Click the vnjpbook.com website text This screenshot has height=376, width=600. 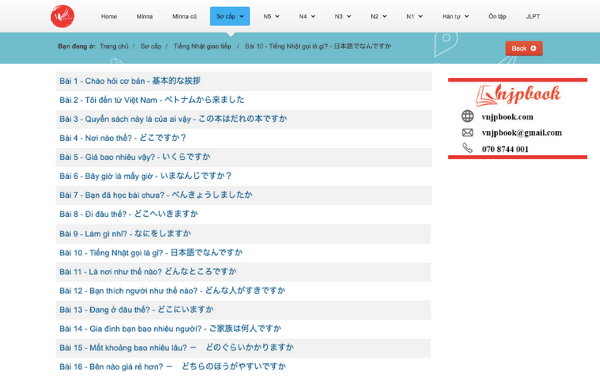pyautogui.click(x=507, y=117)
